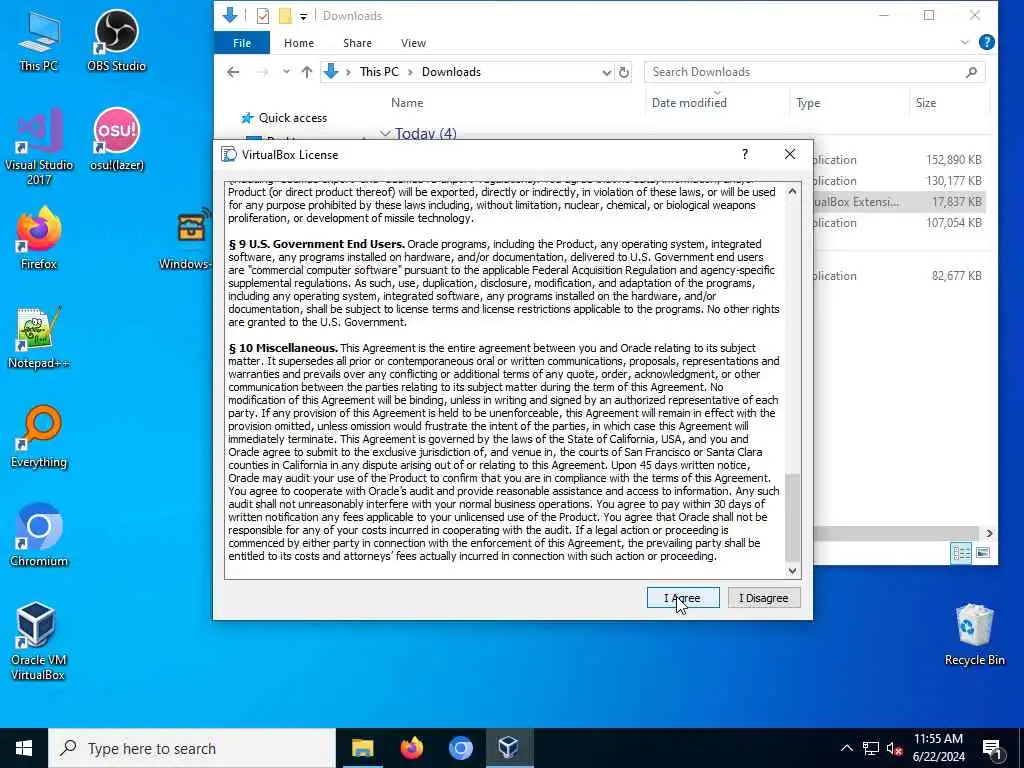Open the View ribbon tab
The image size is (1024, 768).
pos(413,43)
